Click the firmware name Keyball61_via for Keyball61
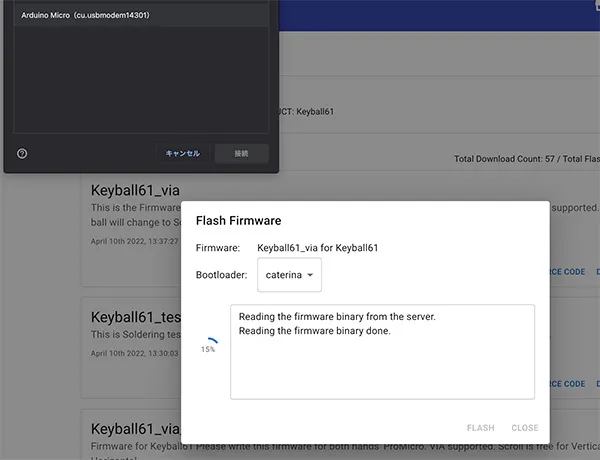The width and height of the screenshot is (600, 460). tap(319, 247)
